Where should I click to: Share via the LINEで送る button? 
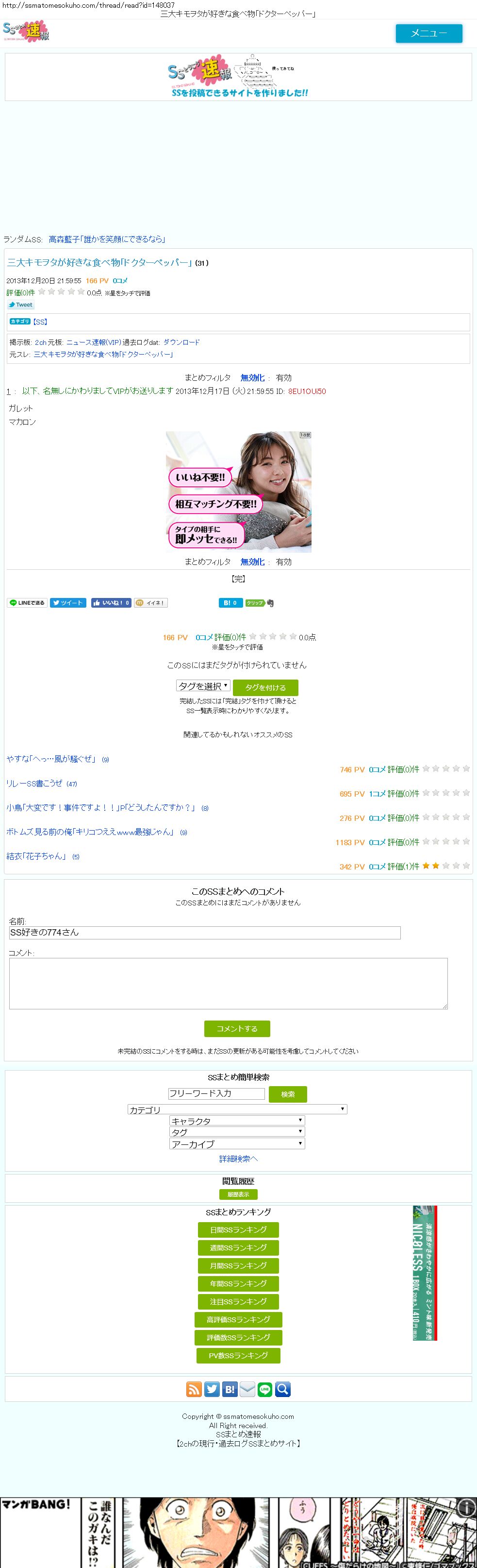coord(27,603)
